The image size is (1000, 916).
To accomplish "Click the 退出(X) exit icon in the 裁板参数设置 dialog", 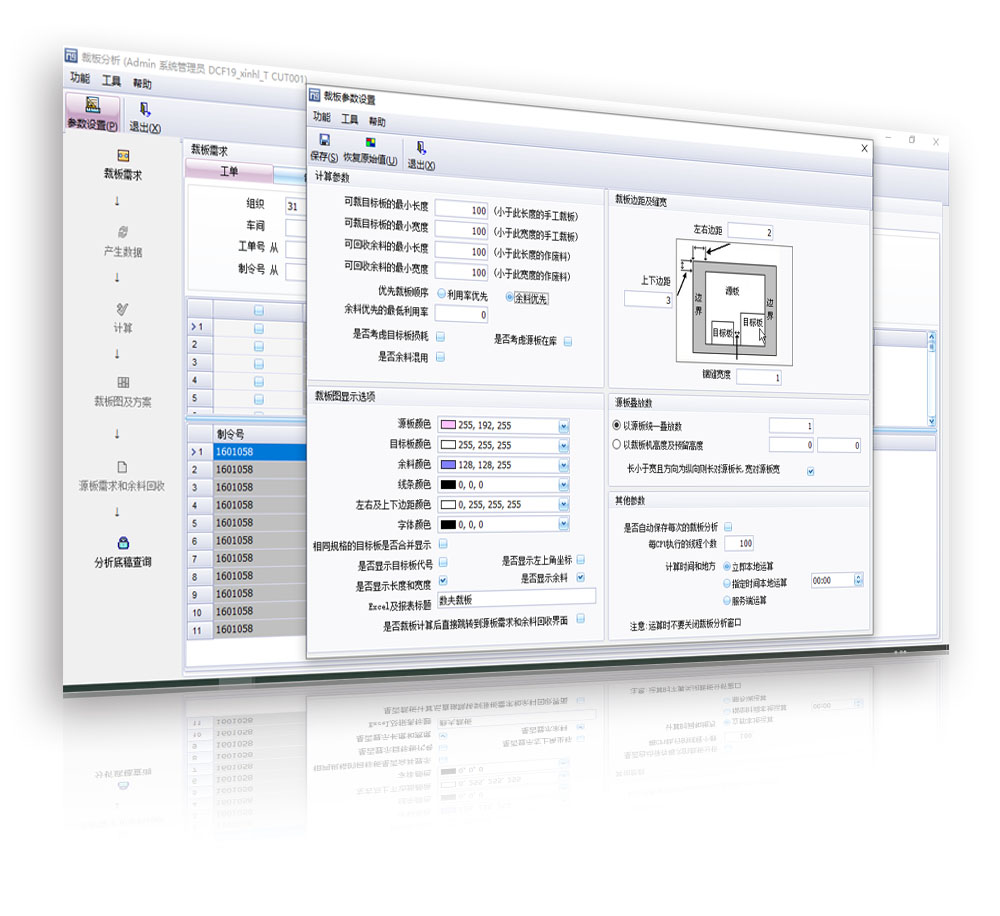I will [421, 148].
